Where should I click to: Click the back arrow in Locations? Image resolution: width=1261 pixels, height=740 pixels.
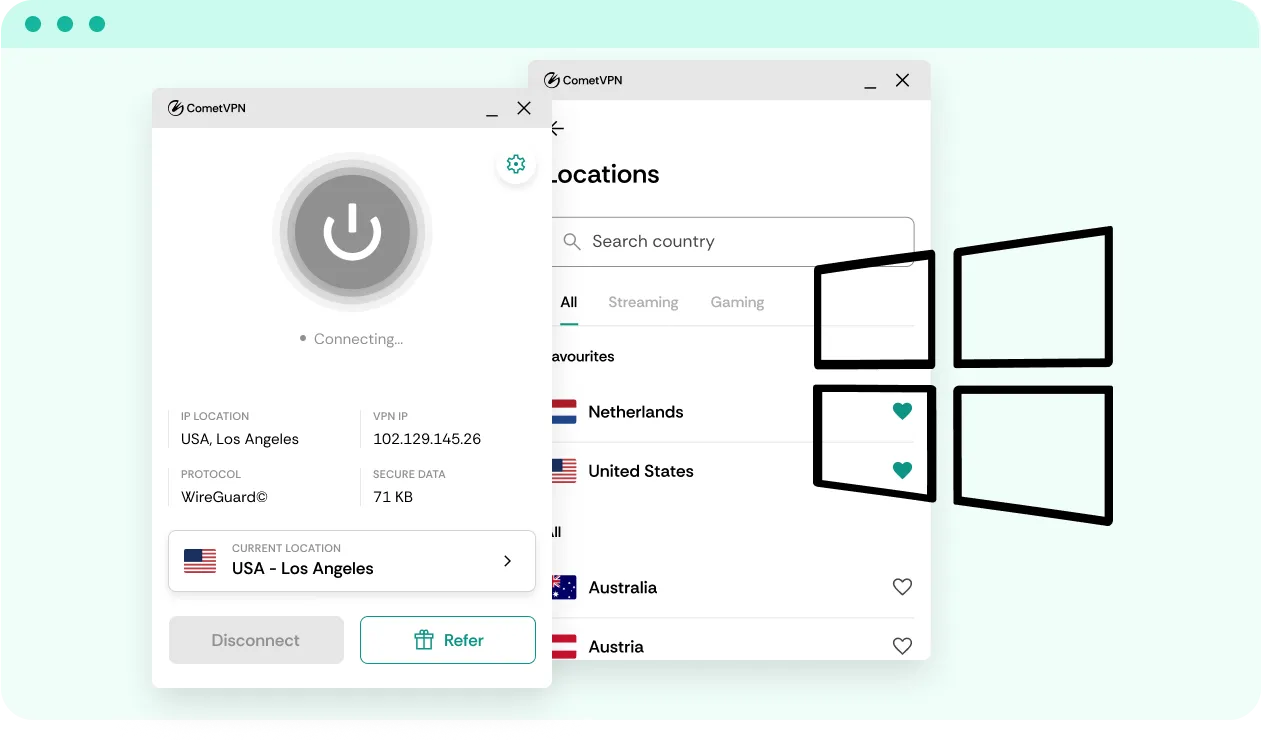558,129
